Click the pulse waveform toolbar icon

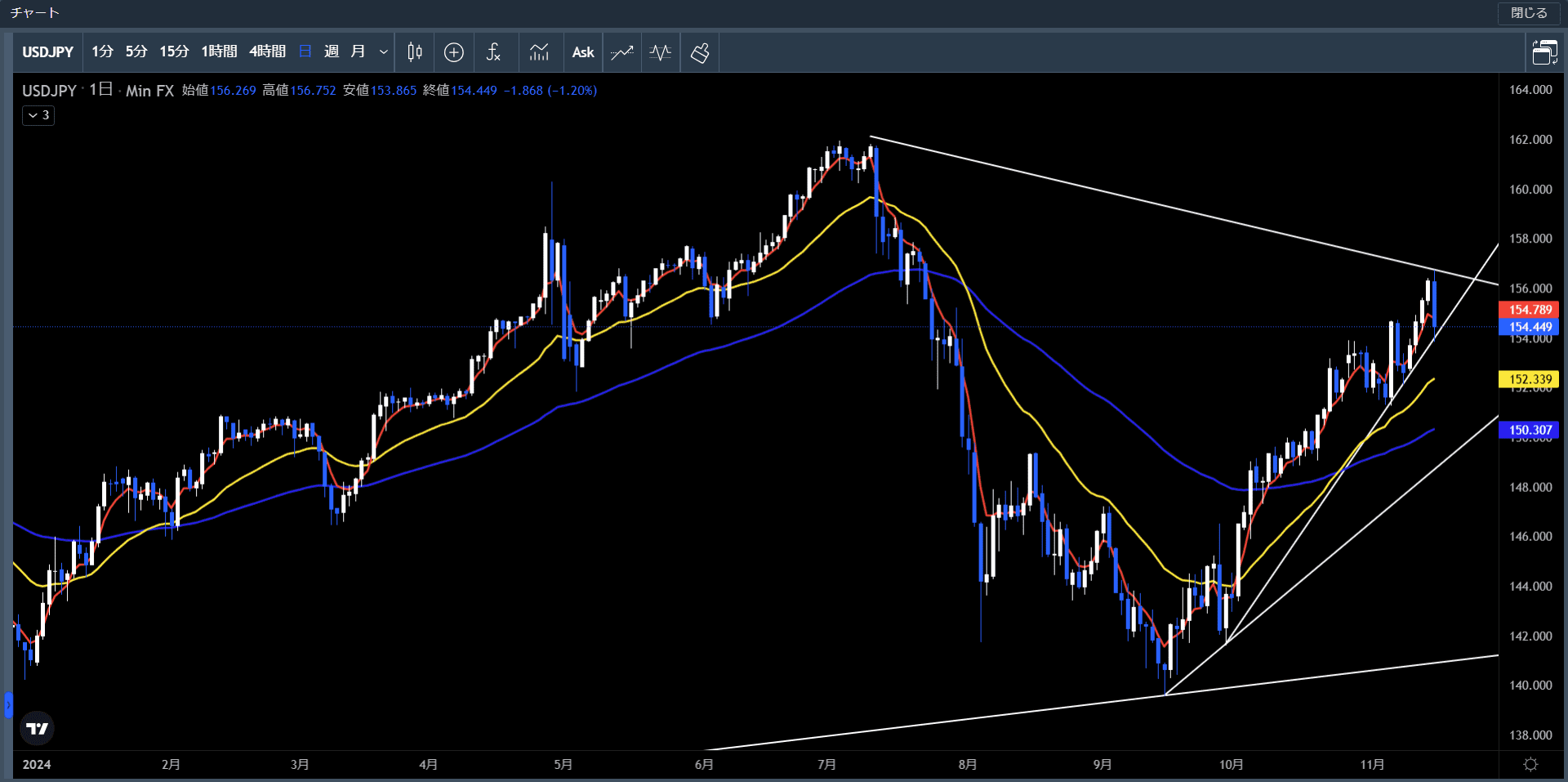[661, 52]
